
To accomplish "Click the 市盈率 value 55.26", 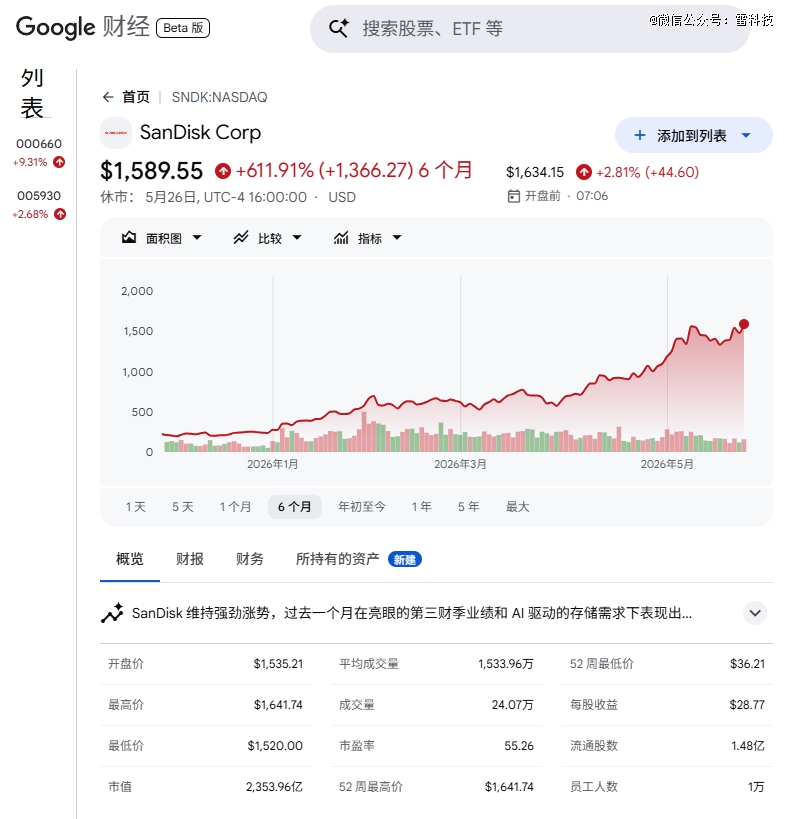I will point(519,745).
